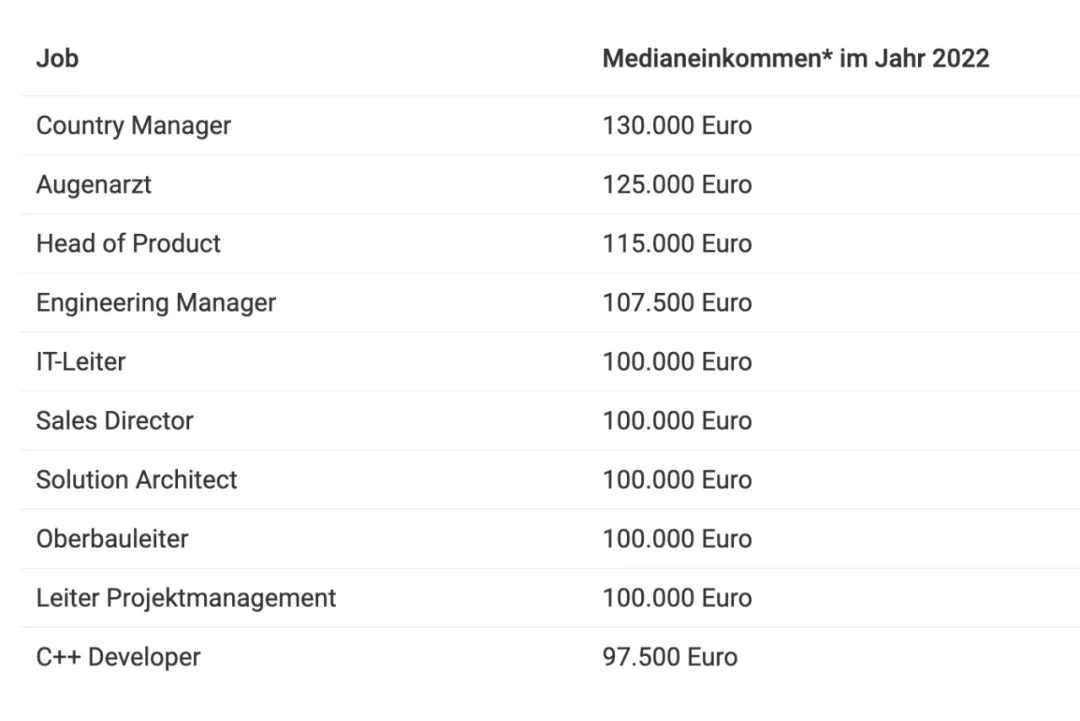Click the Sales Director entry
The width and height of the screenshot is (1080, 721).
coord(114,421)
